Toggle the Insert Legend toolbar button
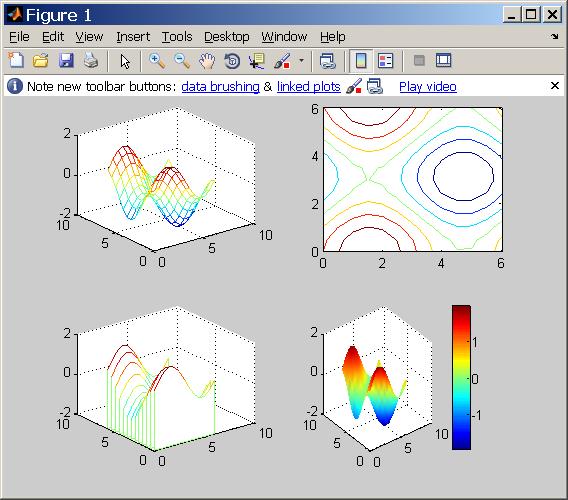Image resolution: width=568 pixels, height=500 pixels. click(385, 61)
